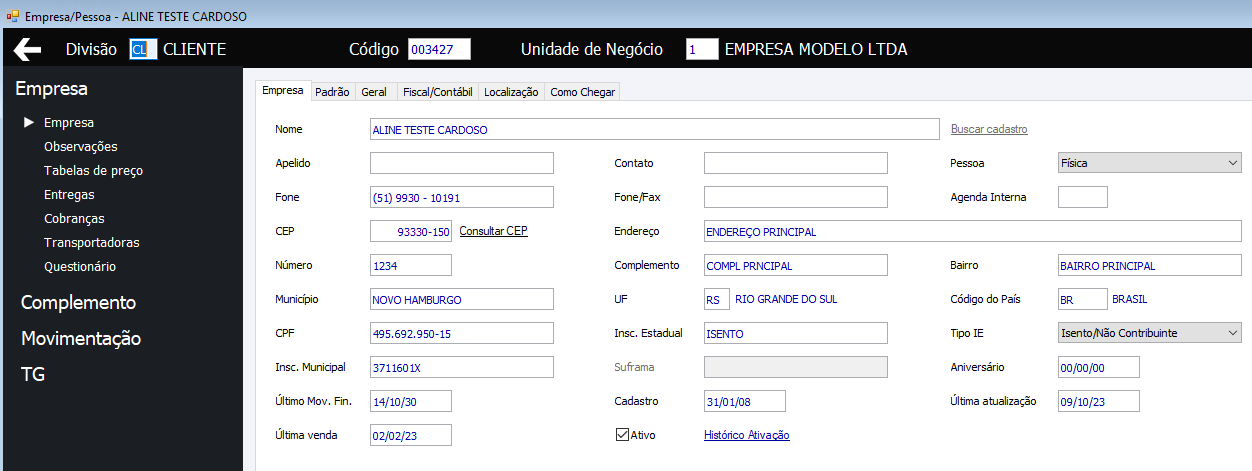Open Entregas in the sidebar

69,195
